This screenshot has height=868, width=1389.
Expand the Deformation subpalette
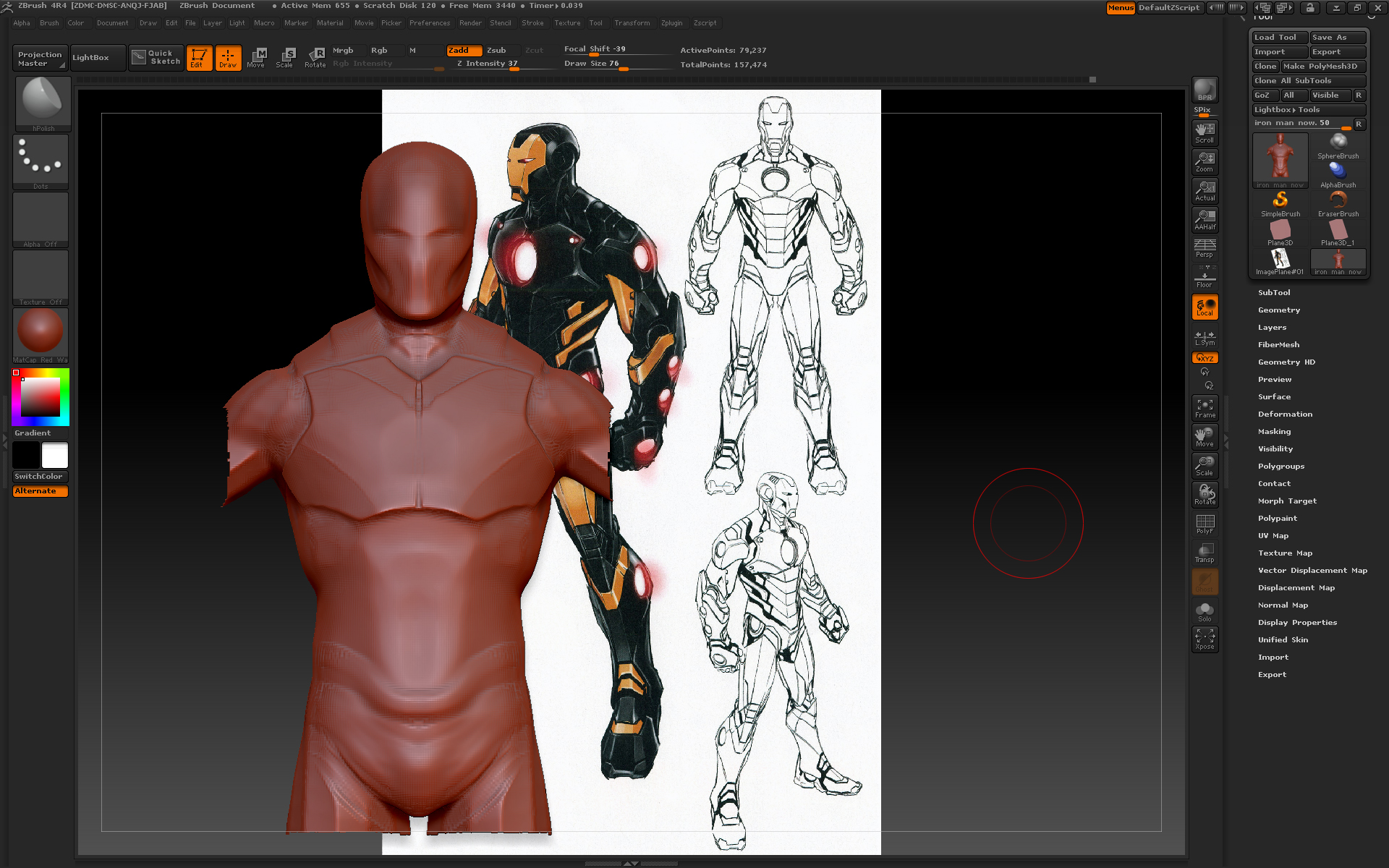(x=1285, y=414)
